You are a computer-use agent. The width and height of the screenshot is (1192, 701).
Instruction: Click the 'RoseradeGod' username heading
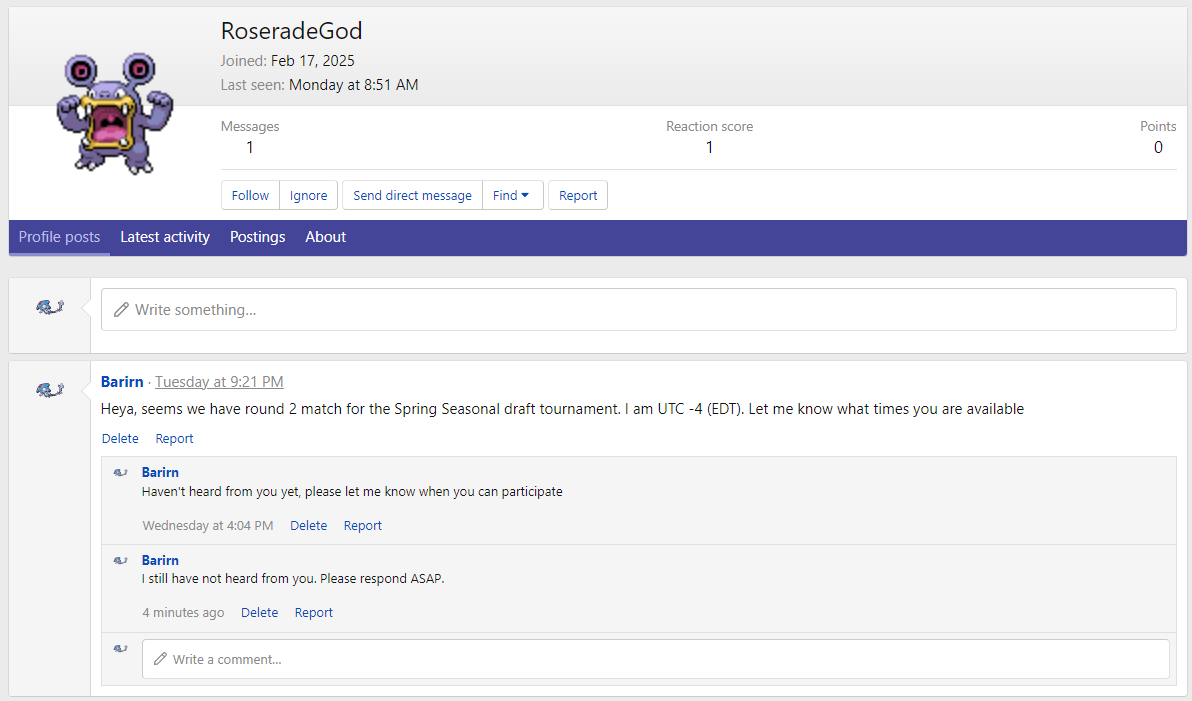291,31
